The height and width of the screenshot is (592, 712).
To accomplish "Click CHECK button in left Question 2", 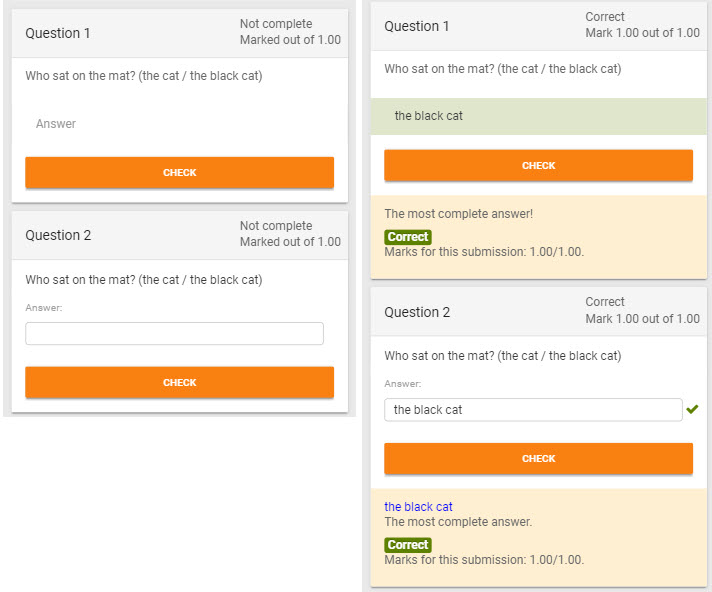I will click(x=179, y=382).
